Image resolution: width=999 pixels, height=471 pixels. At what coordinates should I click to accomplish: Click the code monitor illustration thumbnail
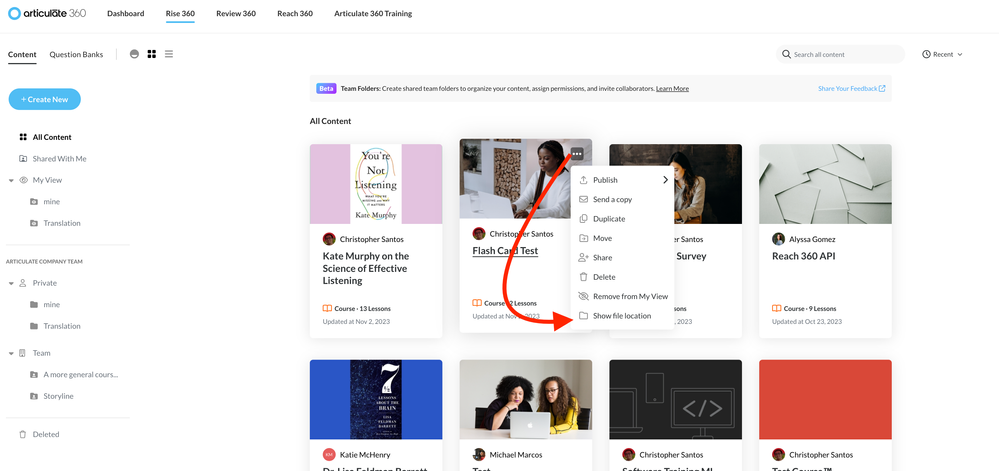(x=675, y=399)
